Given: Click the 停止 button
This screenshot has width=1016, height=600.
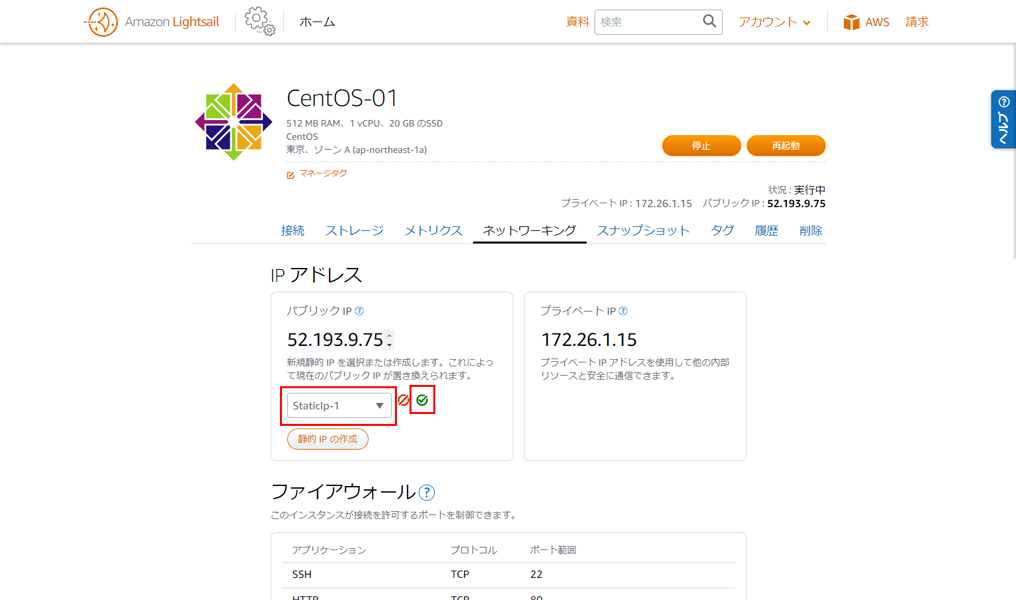Looking at the screenshot, I should coord(701,146).
